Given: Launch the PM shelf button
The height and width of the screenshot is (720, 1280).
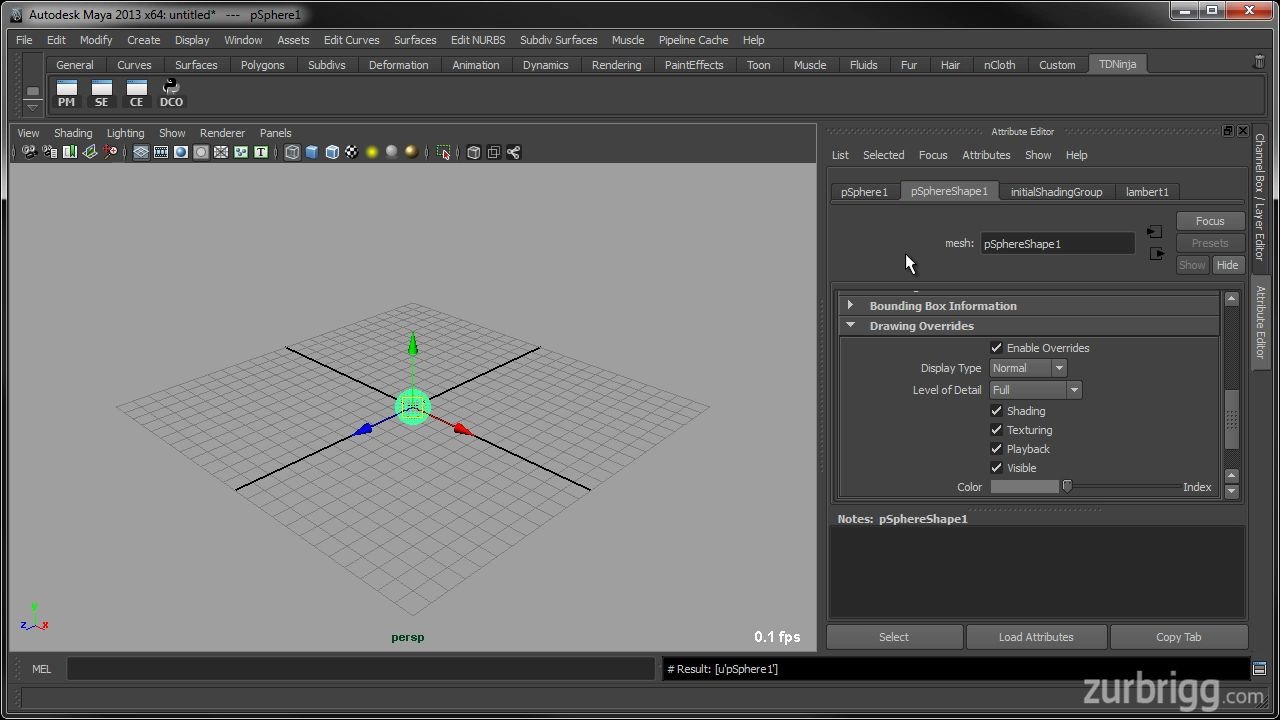Looking at the screenshot, I should [x=66, y=92].
